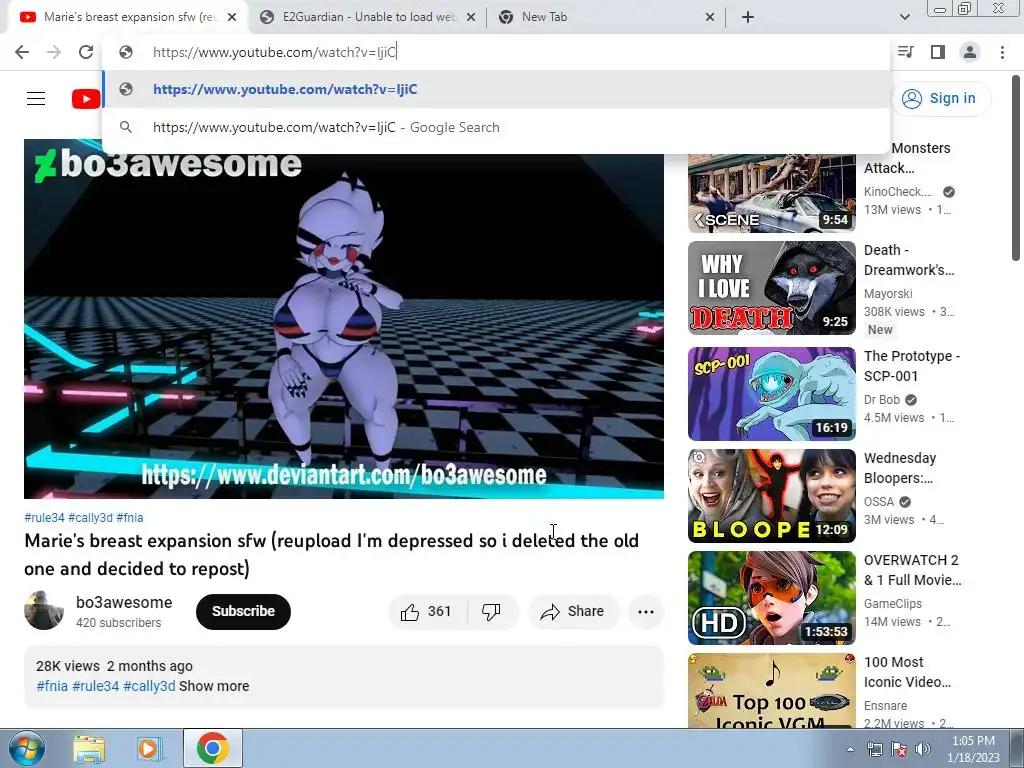Close the New Tab tab
Viewport: 1024px width, 768px height.
tap(710, 18)
